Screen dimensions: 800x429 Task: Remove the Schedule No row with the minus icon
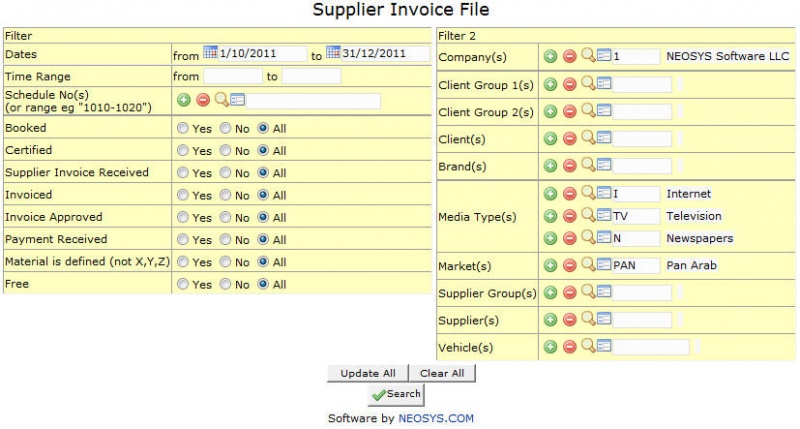pos(203,100)
